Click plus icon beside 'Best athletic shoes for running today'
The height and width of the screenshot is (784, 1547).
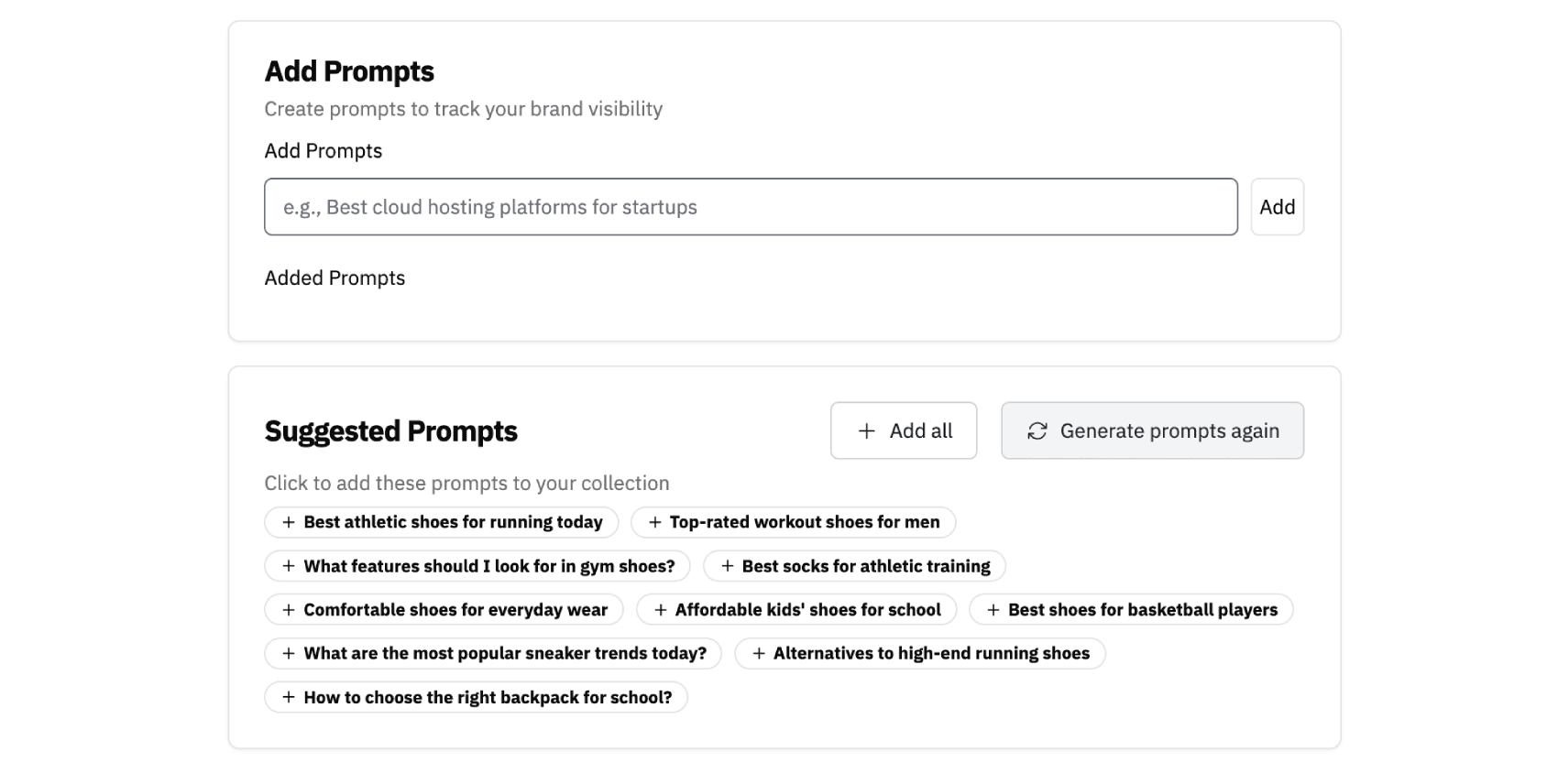(289, 522)
